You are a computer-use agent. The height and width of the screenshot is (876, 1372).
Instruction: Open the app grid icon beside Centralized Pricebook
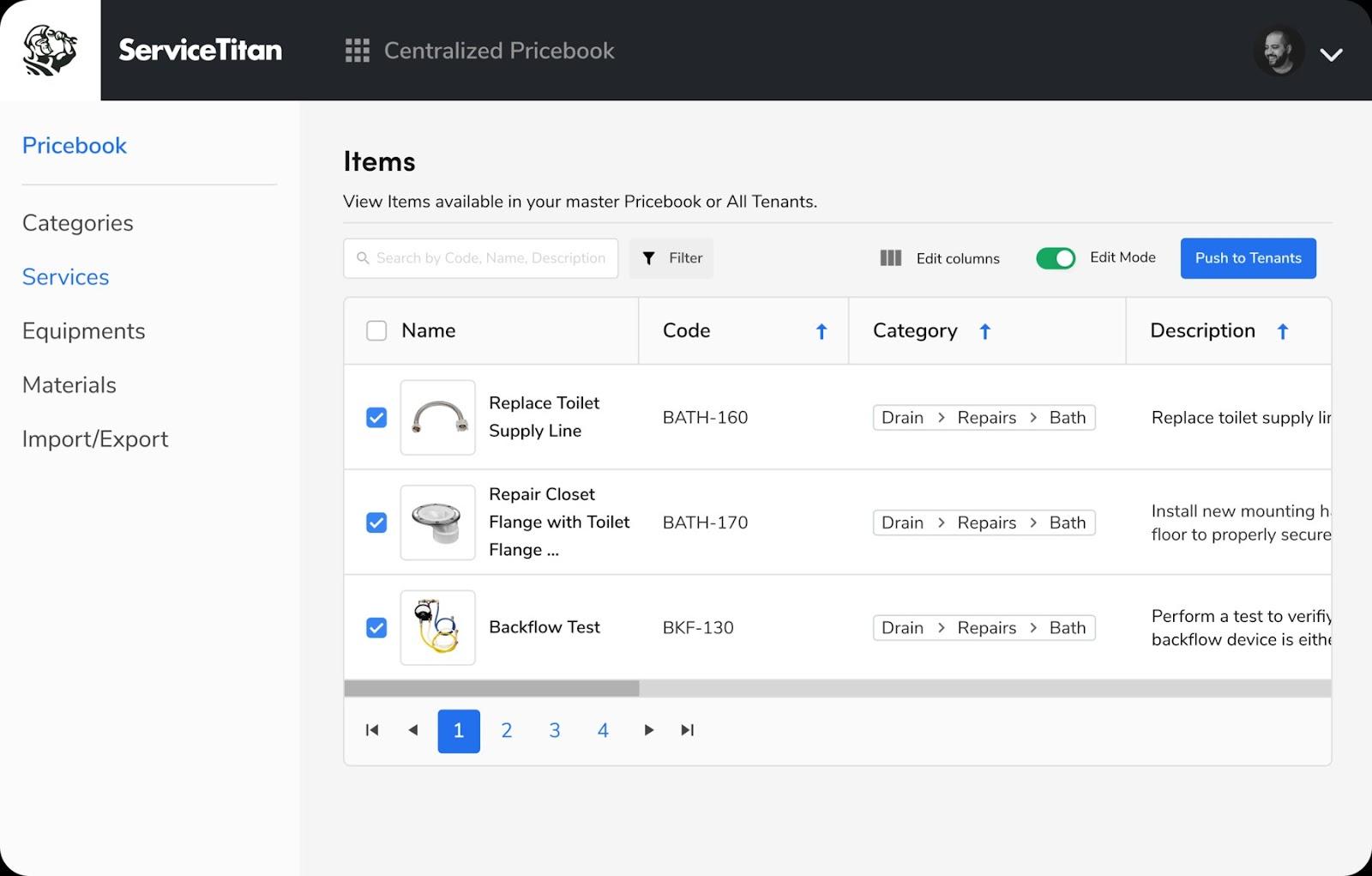tap(357, 51)
